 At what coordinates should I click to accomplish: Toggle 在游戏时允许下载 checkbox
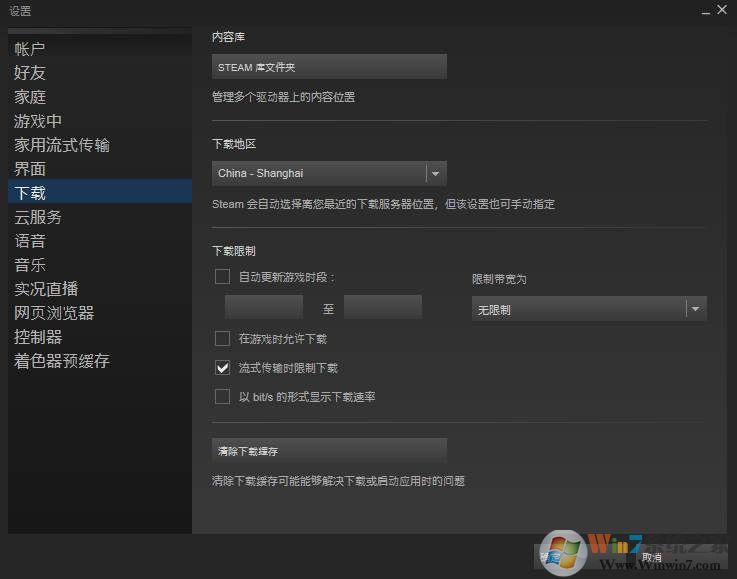(223, 339)
